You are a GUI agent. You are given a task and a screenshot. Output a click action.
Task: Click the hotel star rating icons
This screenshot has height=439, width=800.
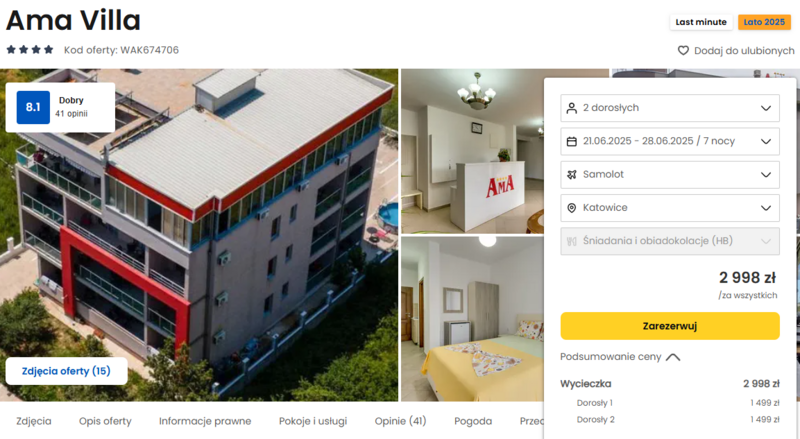[30, 50]
